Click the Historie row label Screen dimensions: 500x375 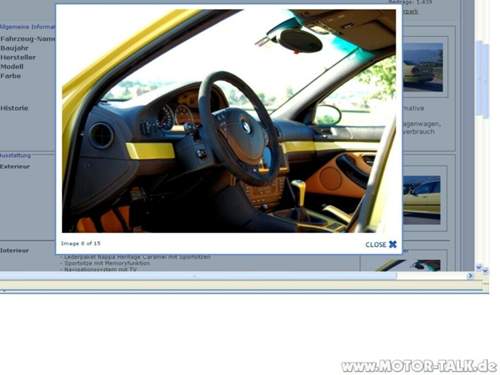[14, 108]
